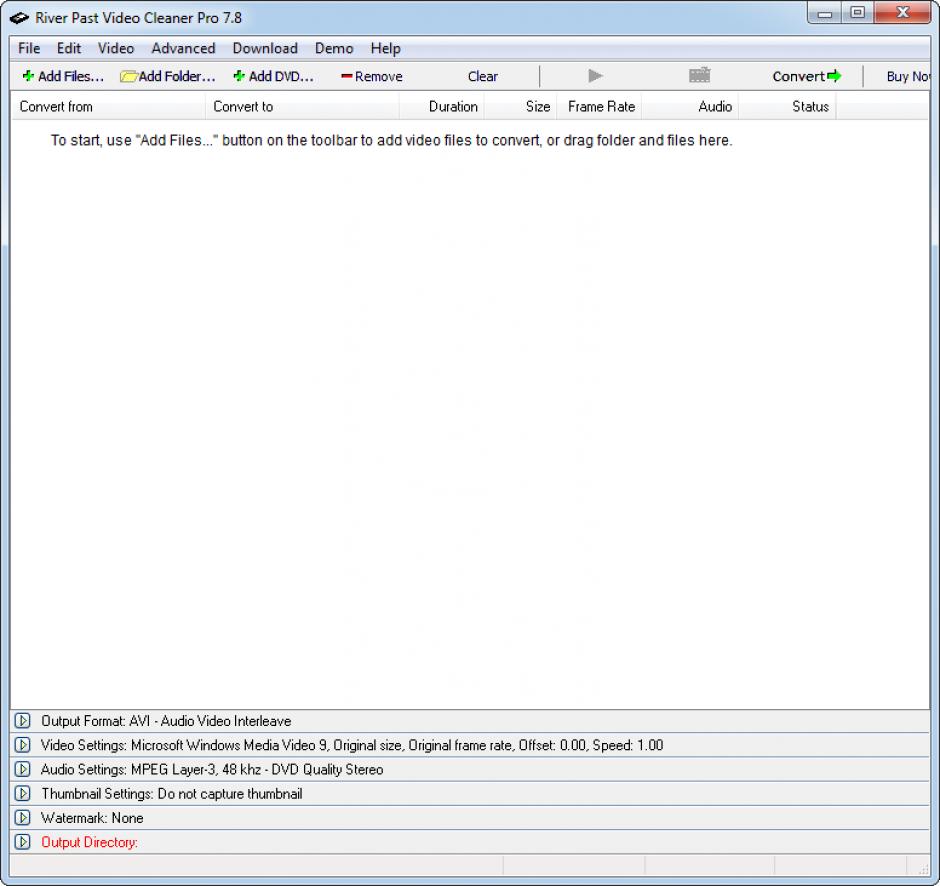Click the 'Thumbnail Settings: Do not capture' text
Image resolution: width=940 pixels, height=886 pixels.
pyautogui.click(x=171, y=794)
